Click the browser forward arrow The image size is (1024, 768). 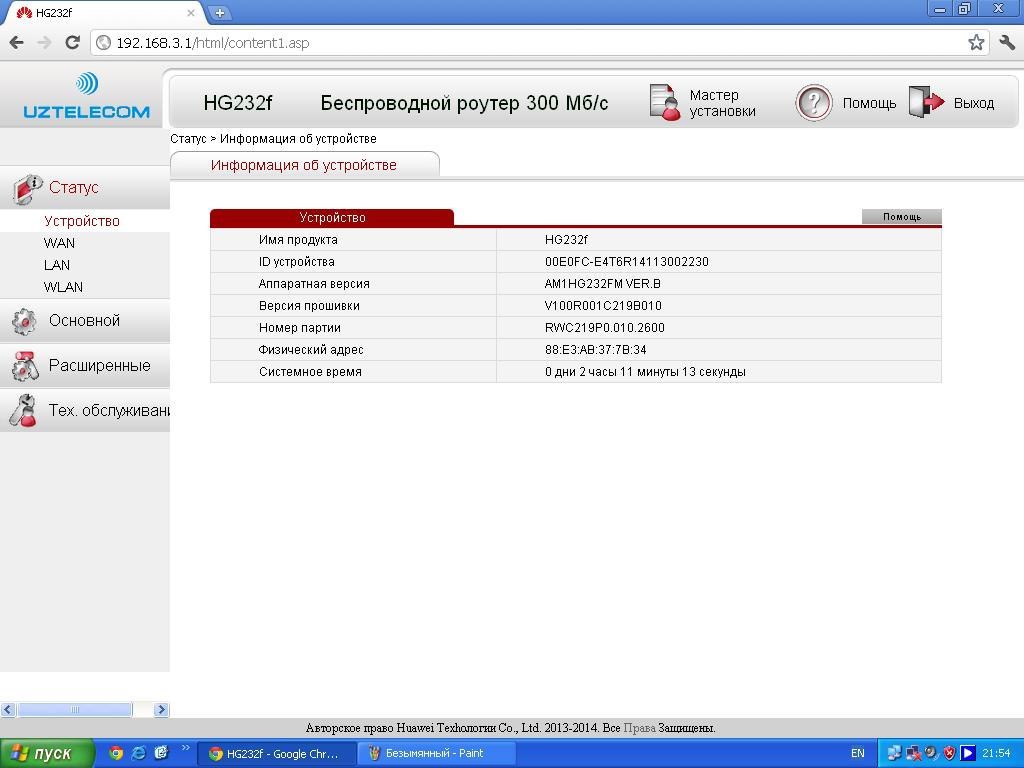44,43
